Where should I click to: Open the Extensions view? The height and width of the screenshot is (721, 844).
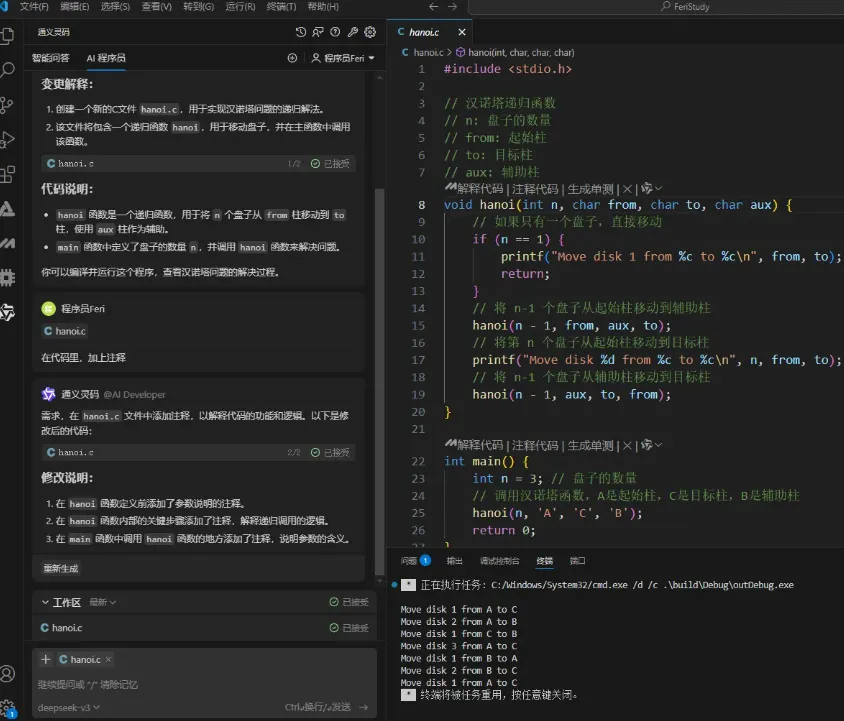click(x=8, y=174)
